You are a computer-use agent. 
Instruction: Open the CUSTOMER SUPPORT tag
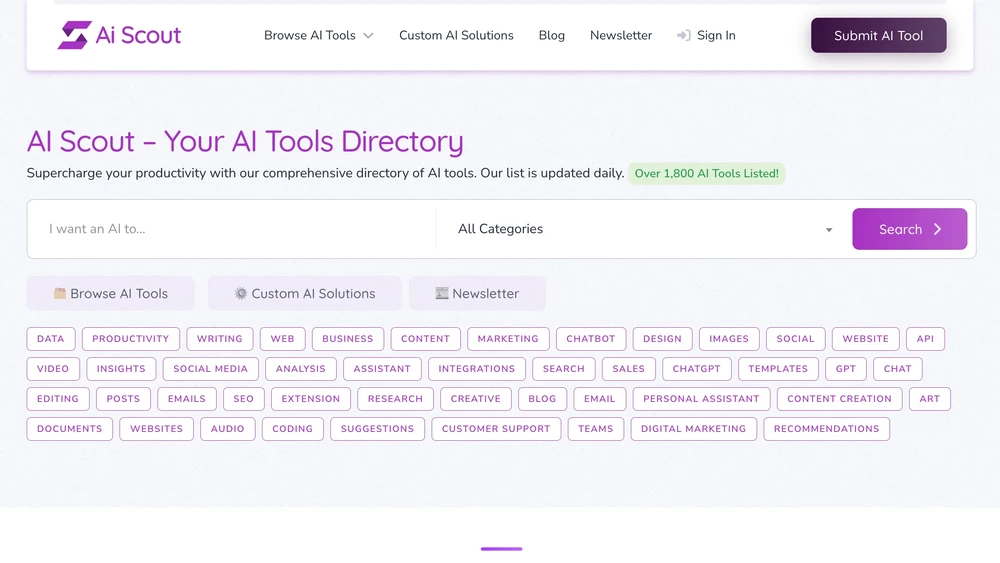496,428
